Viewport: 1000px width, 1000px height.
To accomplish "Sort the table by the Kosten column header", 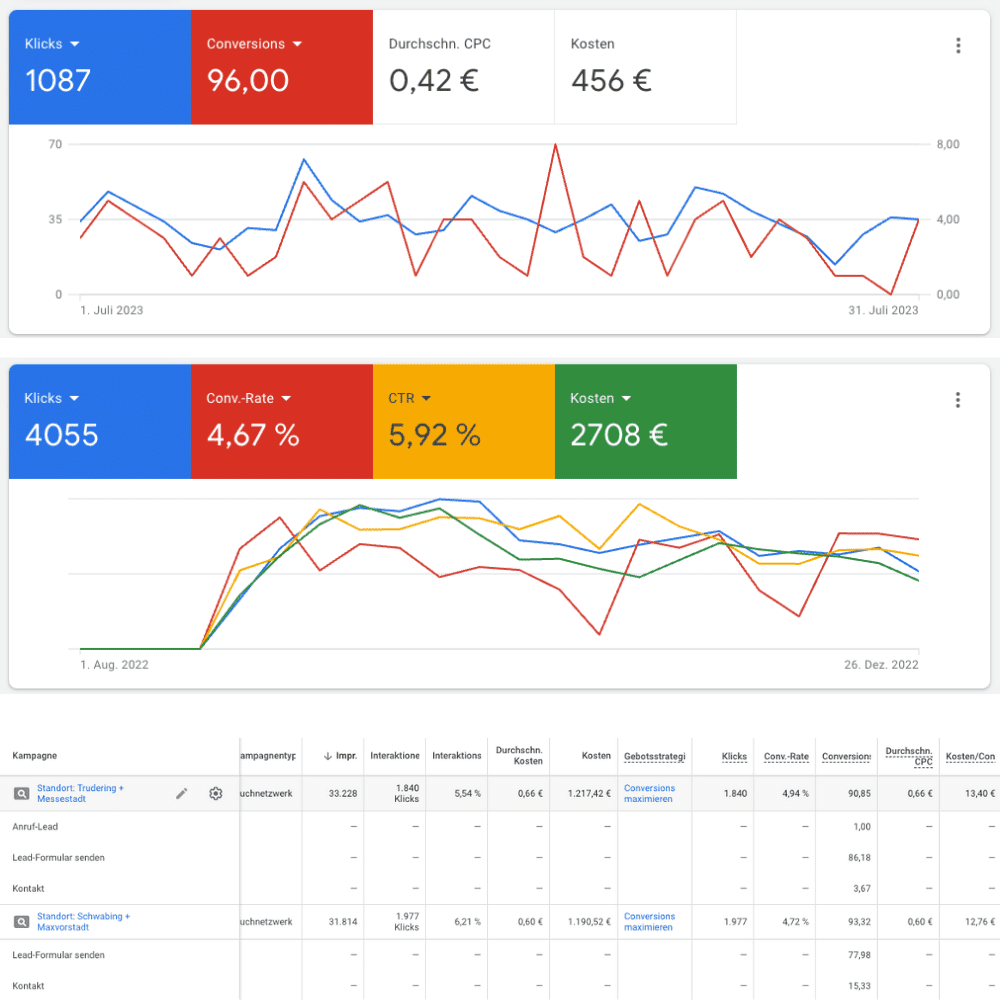I will [x=596, y=756].
